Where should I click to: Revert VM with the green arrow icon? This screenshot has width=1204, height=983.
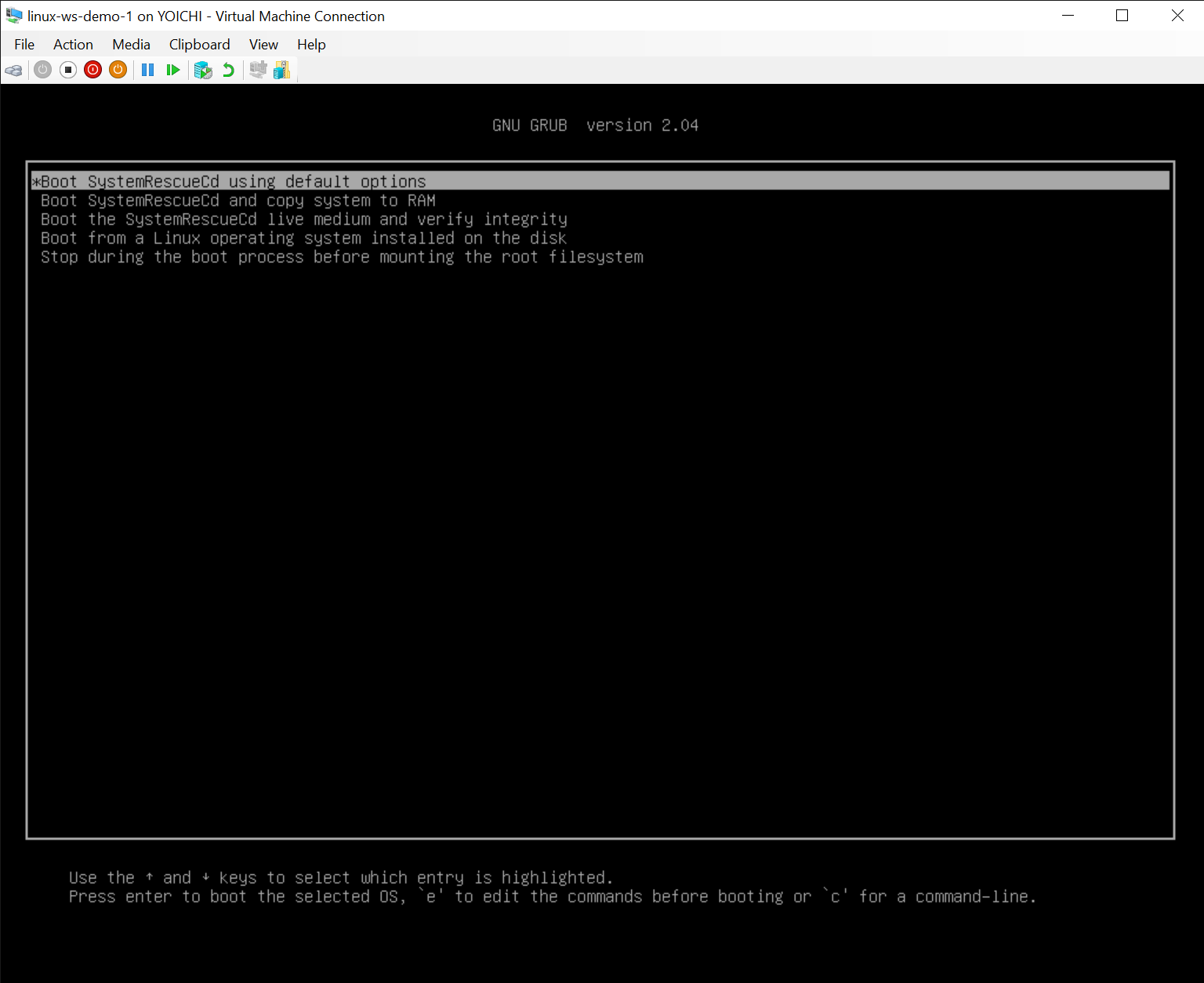228,70
